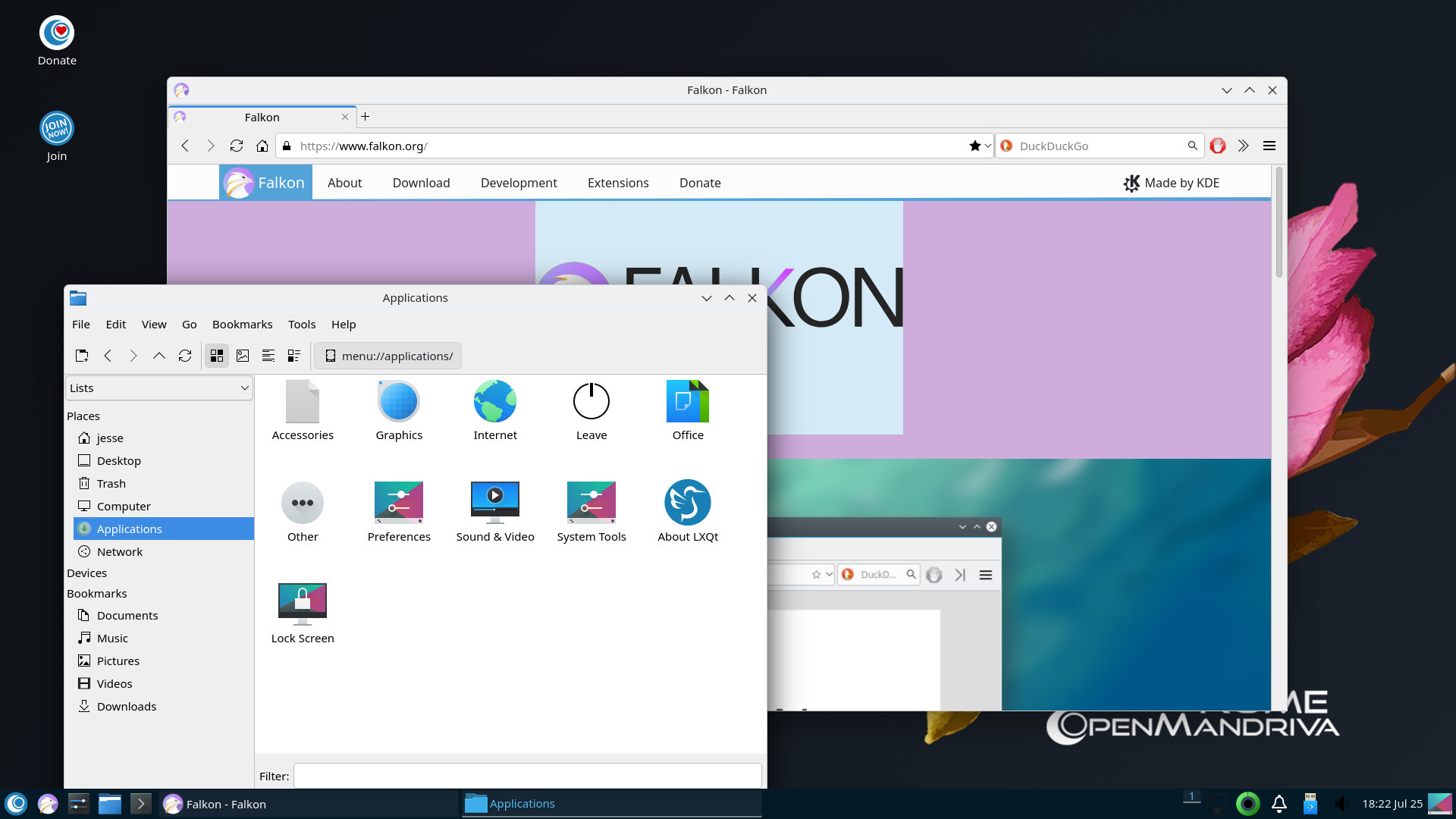
Task: Open the Help menu
Action: (x=344, y=325)
